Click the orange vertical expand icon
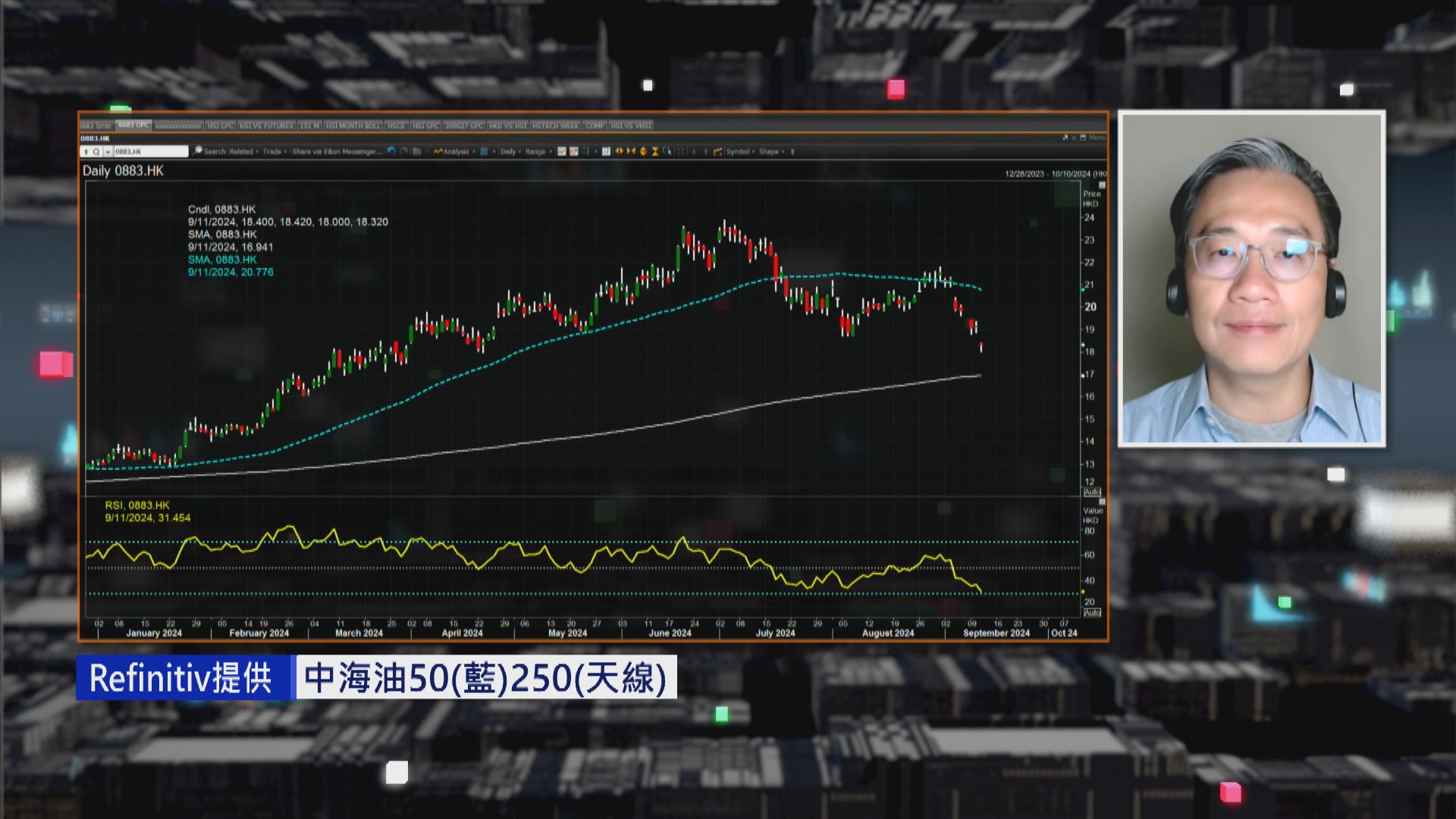 644,151
